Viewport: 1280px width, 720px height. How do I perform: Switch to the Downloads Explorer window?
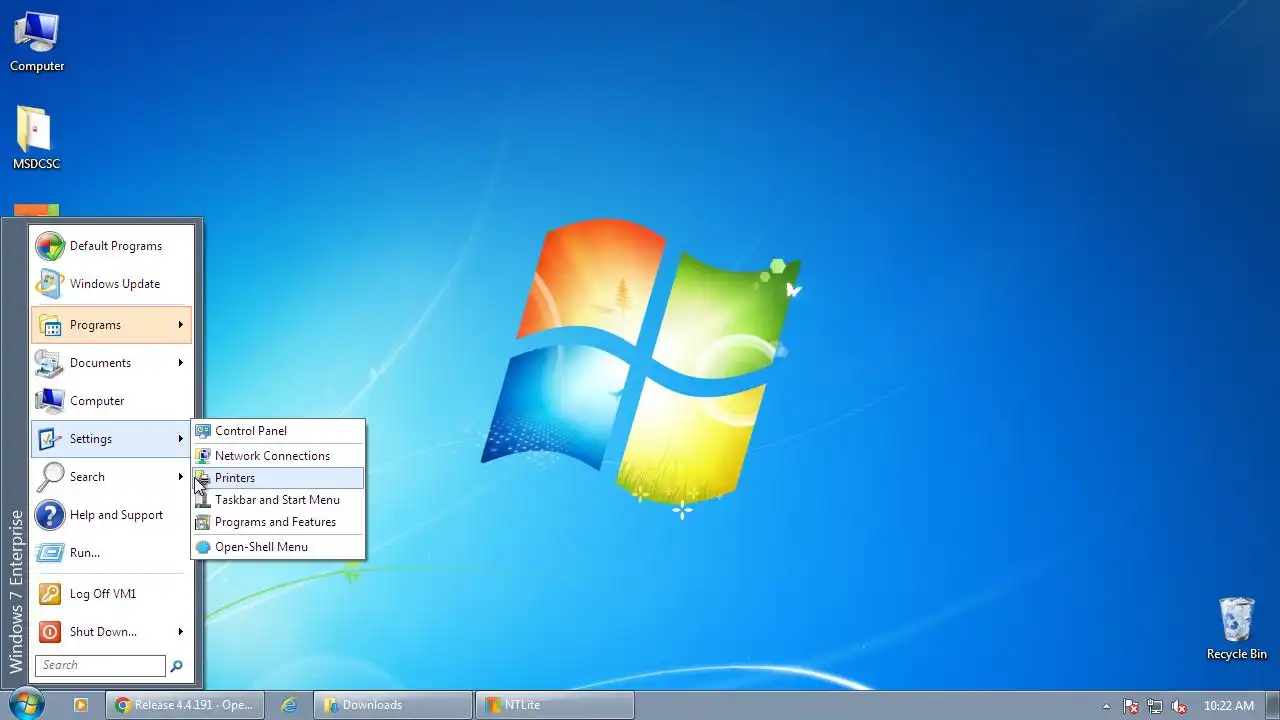click(x=393, y=705)
